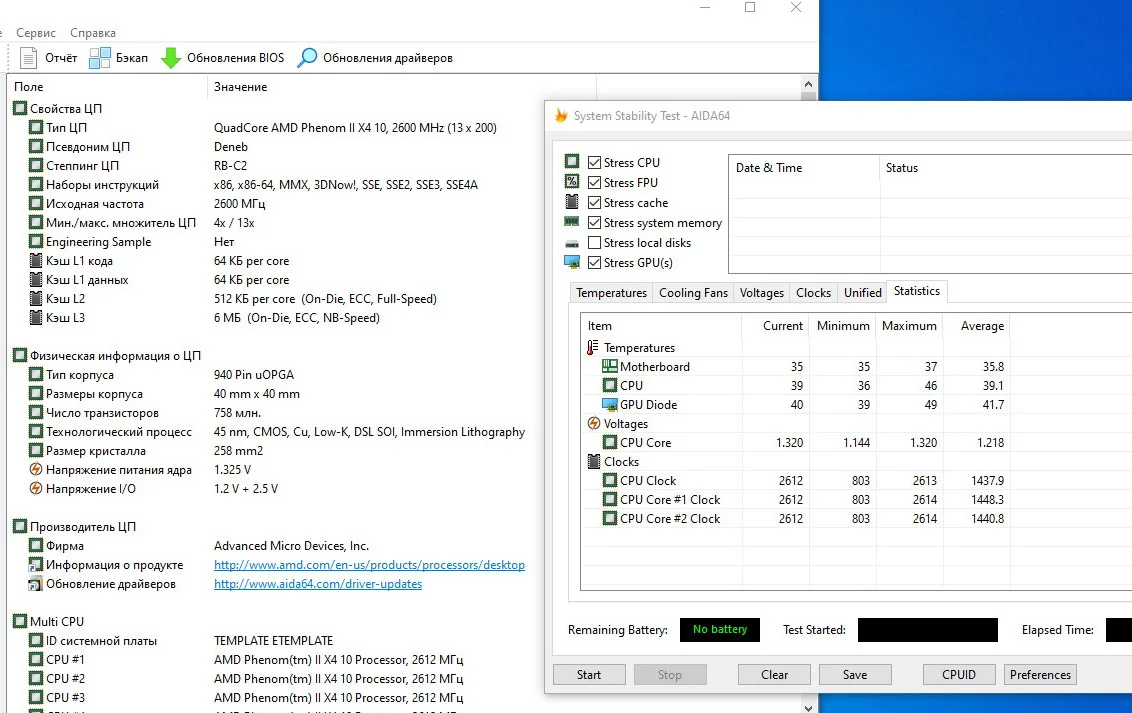This screenshot has width=1132, height=713.
Task: Open the Preferences button
Action: click(x=1040, y=675)
